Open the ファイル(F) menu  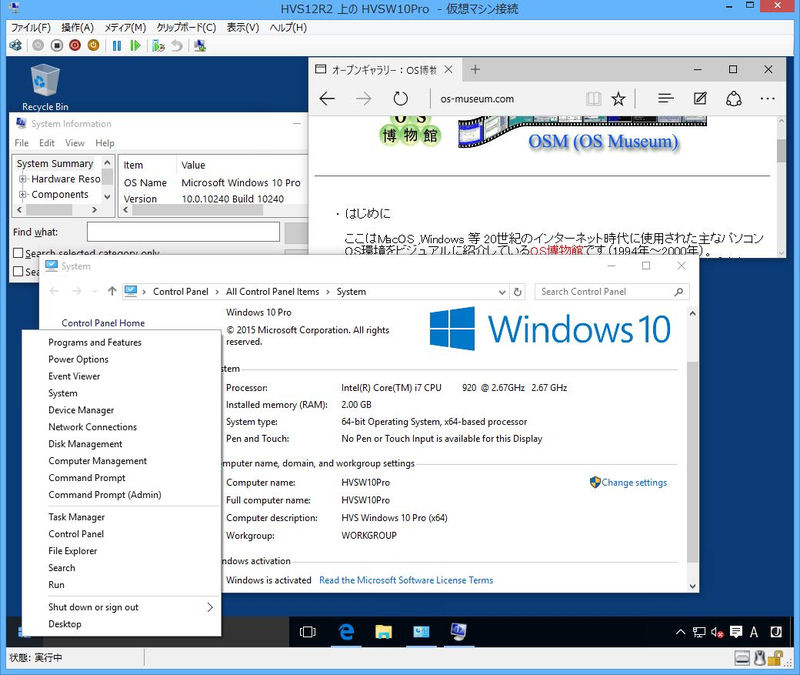pos(31,28)
